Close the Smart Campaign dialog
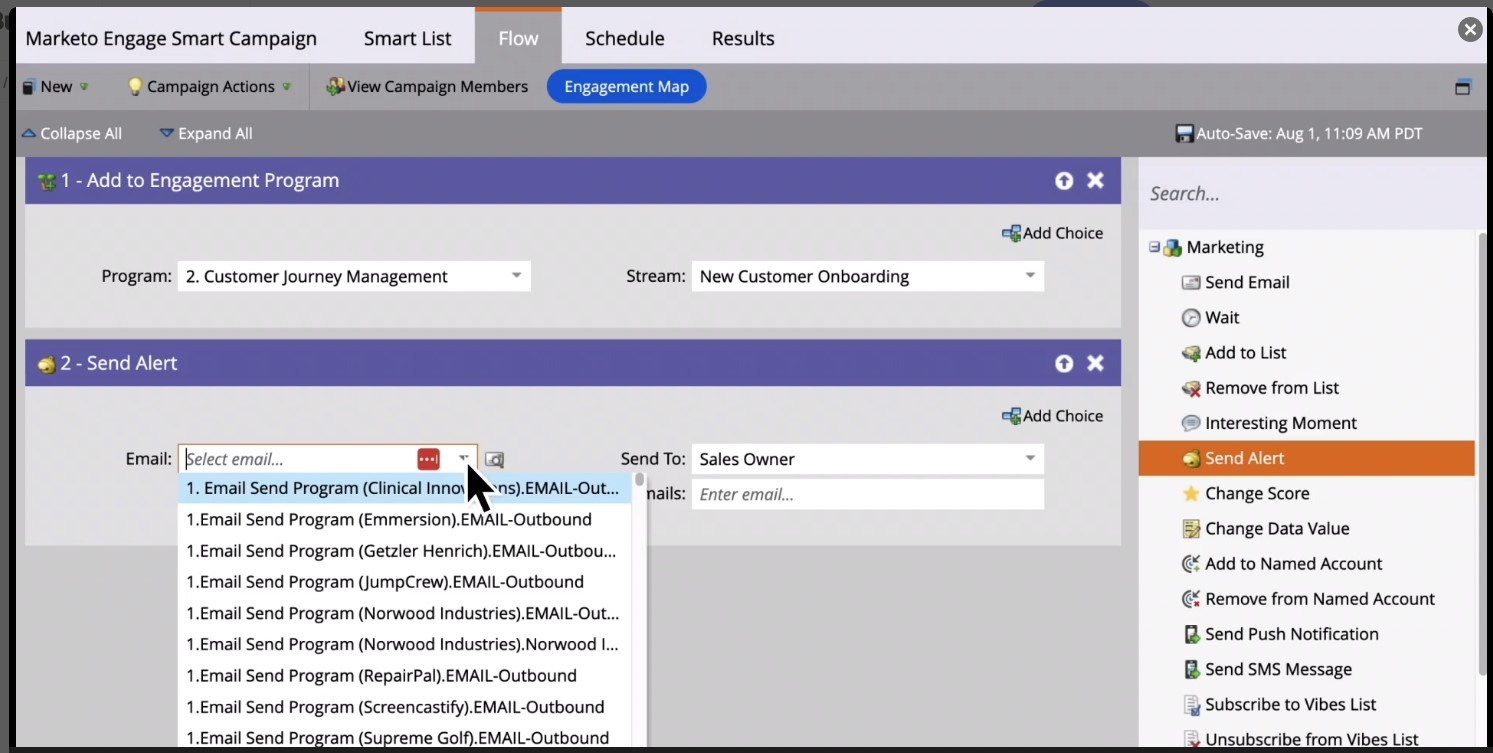Viewport: 1493px width, 753px height. [x=1470, y=30]
